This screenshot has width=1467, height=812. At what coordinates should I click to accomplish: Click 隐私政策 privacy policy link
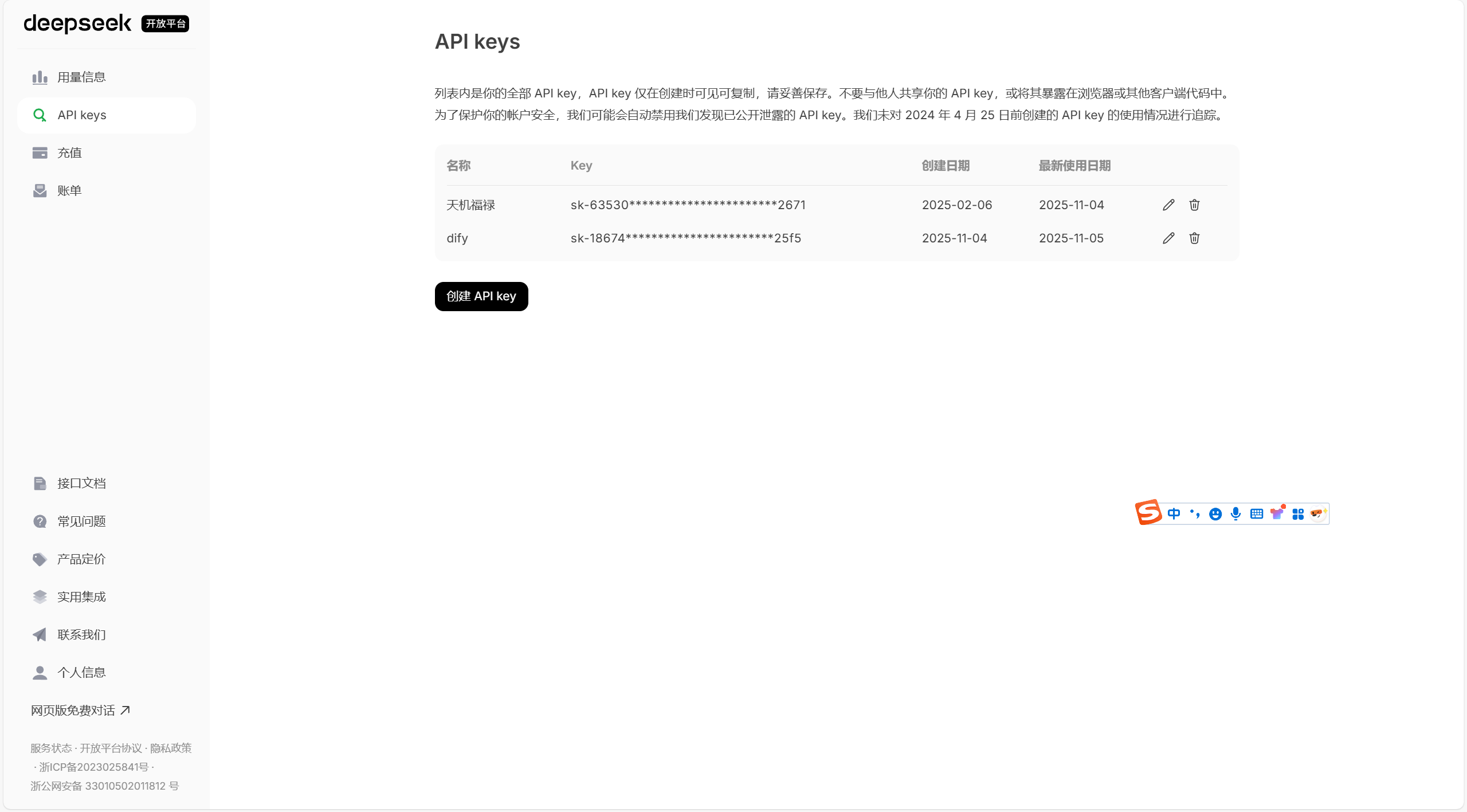pyautogui.click(x=171, y=748)
